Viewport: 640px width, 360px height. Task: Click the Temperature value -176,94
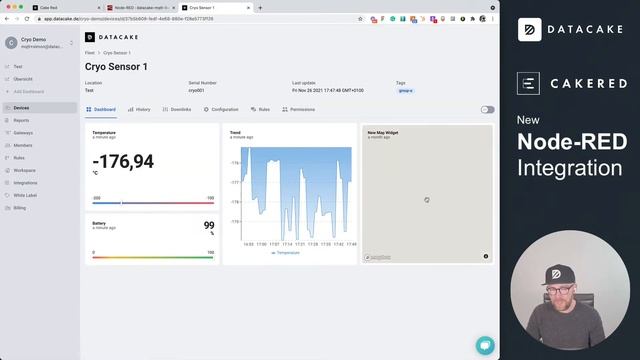[x=123, y=162]
